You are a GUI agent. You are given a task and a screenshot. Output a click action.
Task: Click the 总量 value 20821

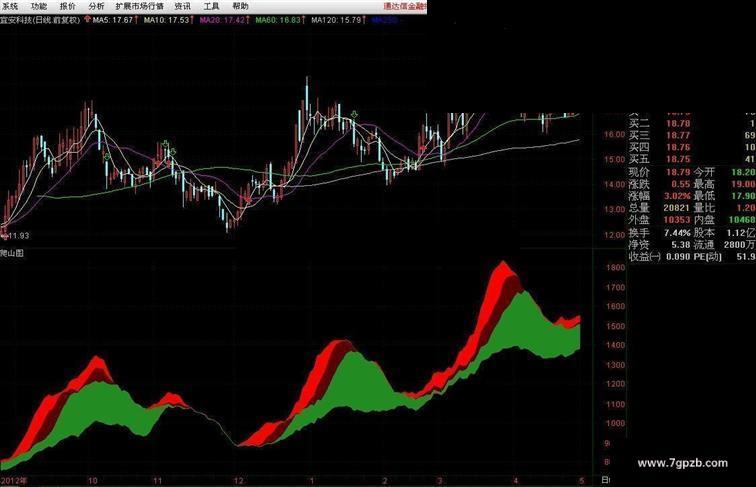point(676,208)
